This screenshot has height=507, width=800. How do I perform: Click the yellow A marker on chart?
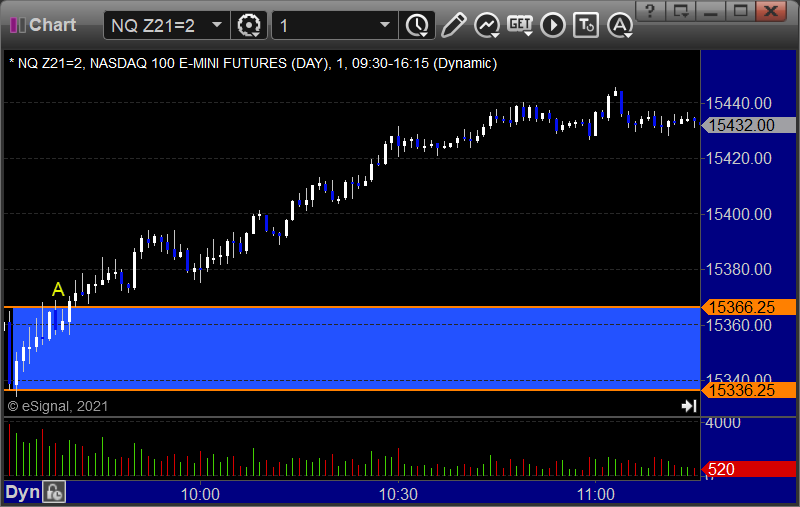tap(58, 289)
